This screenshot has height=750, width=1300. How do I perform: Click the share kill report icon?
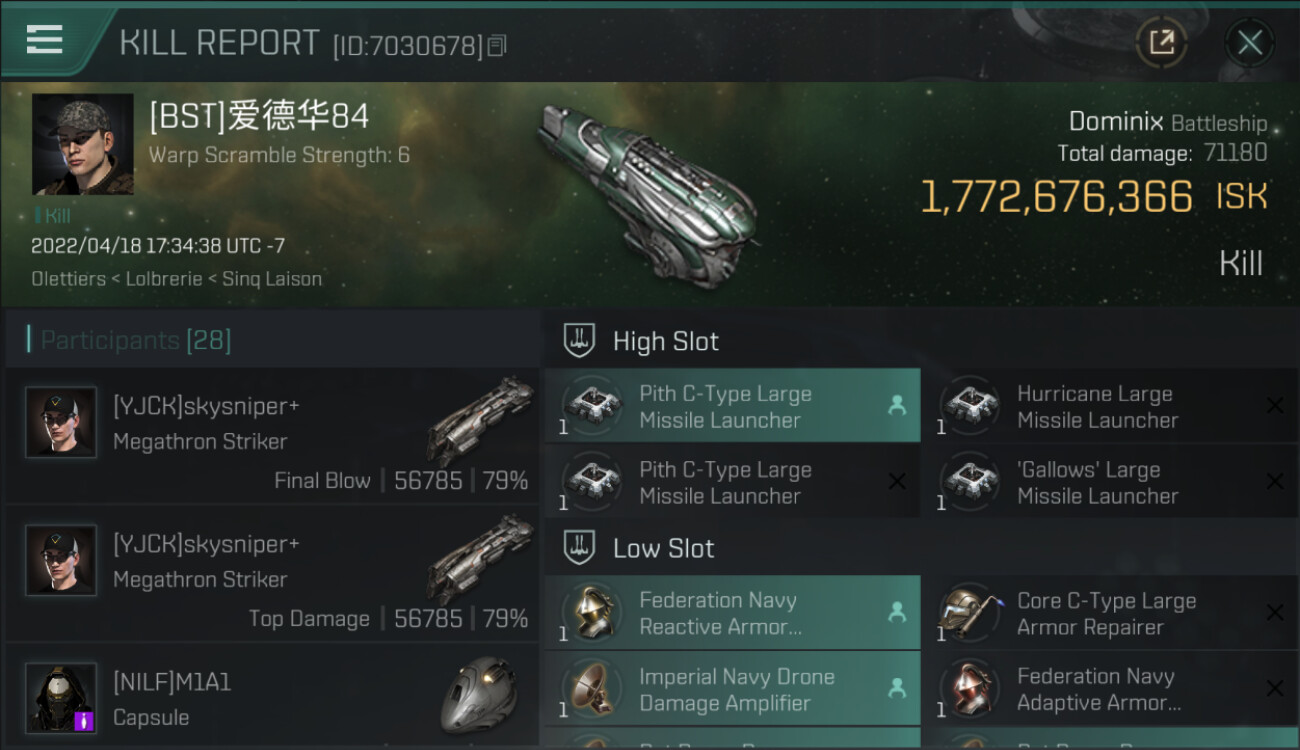[x=1161, y=42]
